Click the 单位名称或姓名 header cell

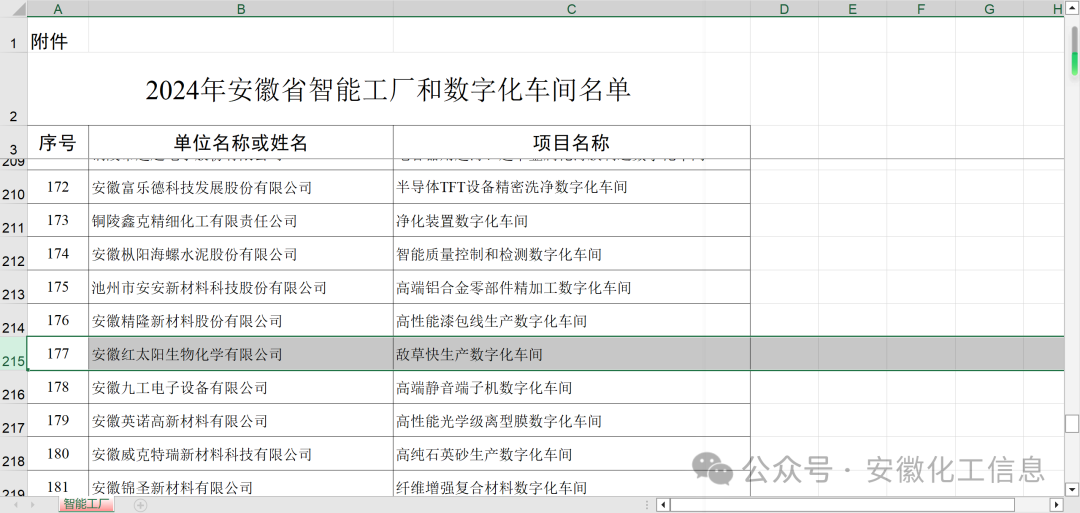coord(241,143)
